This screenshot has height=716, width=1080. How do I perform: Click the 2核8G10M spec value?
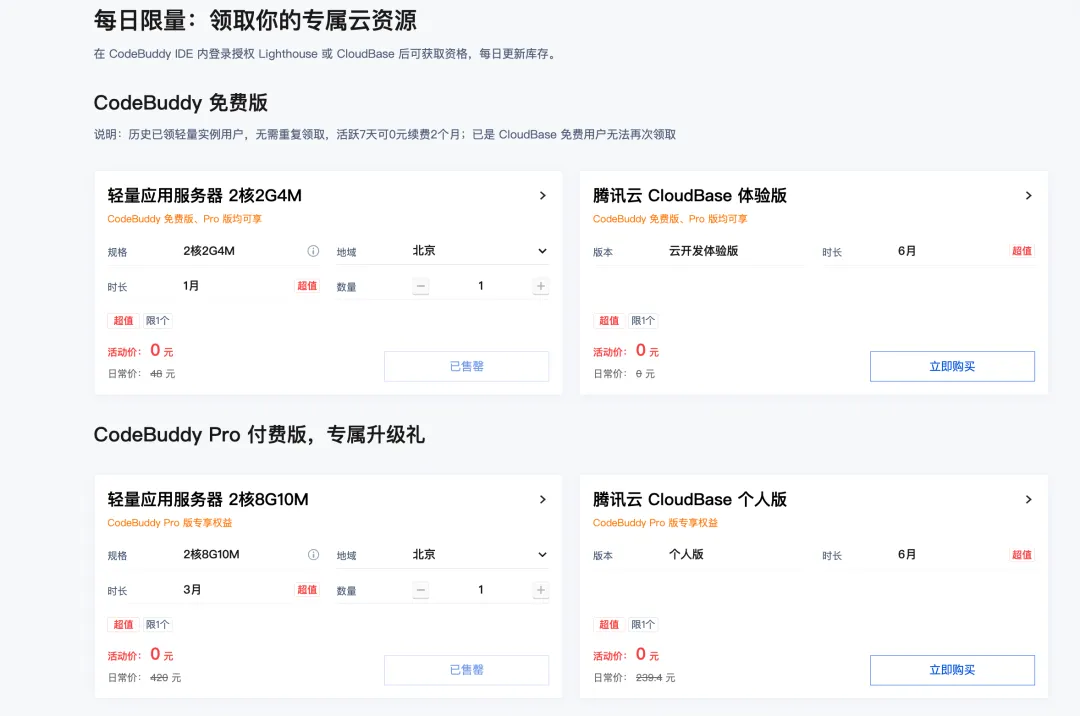211,555
